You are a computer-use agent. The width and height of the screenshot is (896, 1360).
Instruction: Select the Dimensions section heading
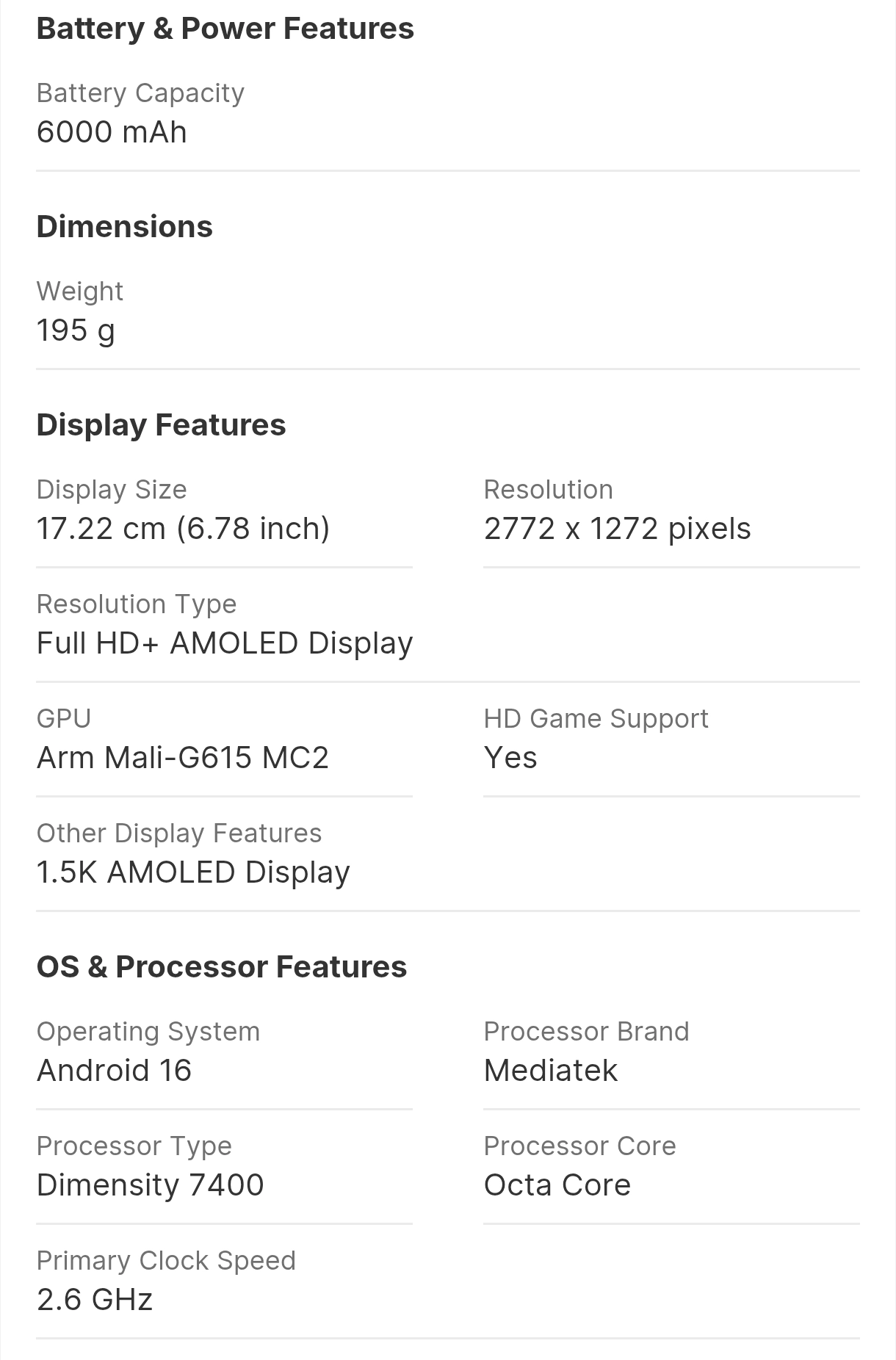pyautogui.click(x=125, y=226)
